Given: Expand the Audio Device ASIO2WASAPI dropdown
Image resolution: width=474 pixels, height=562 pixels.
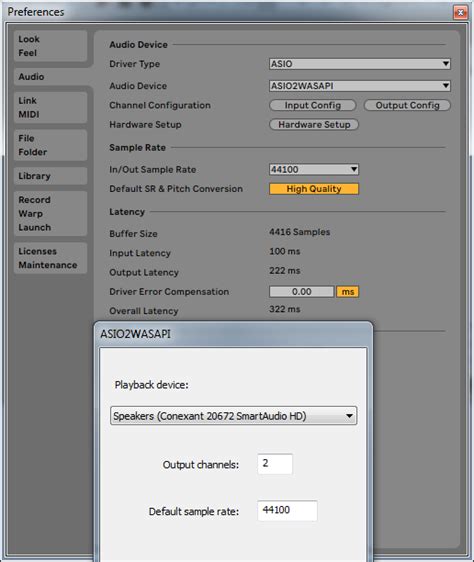Looking at the screenshot, I should click(x=360, y=86).
